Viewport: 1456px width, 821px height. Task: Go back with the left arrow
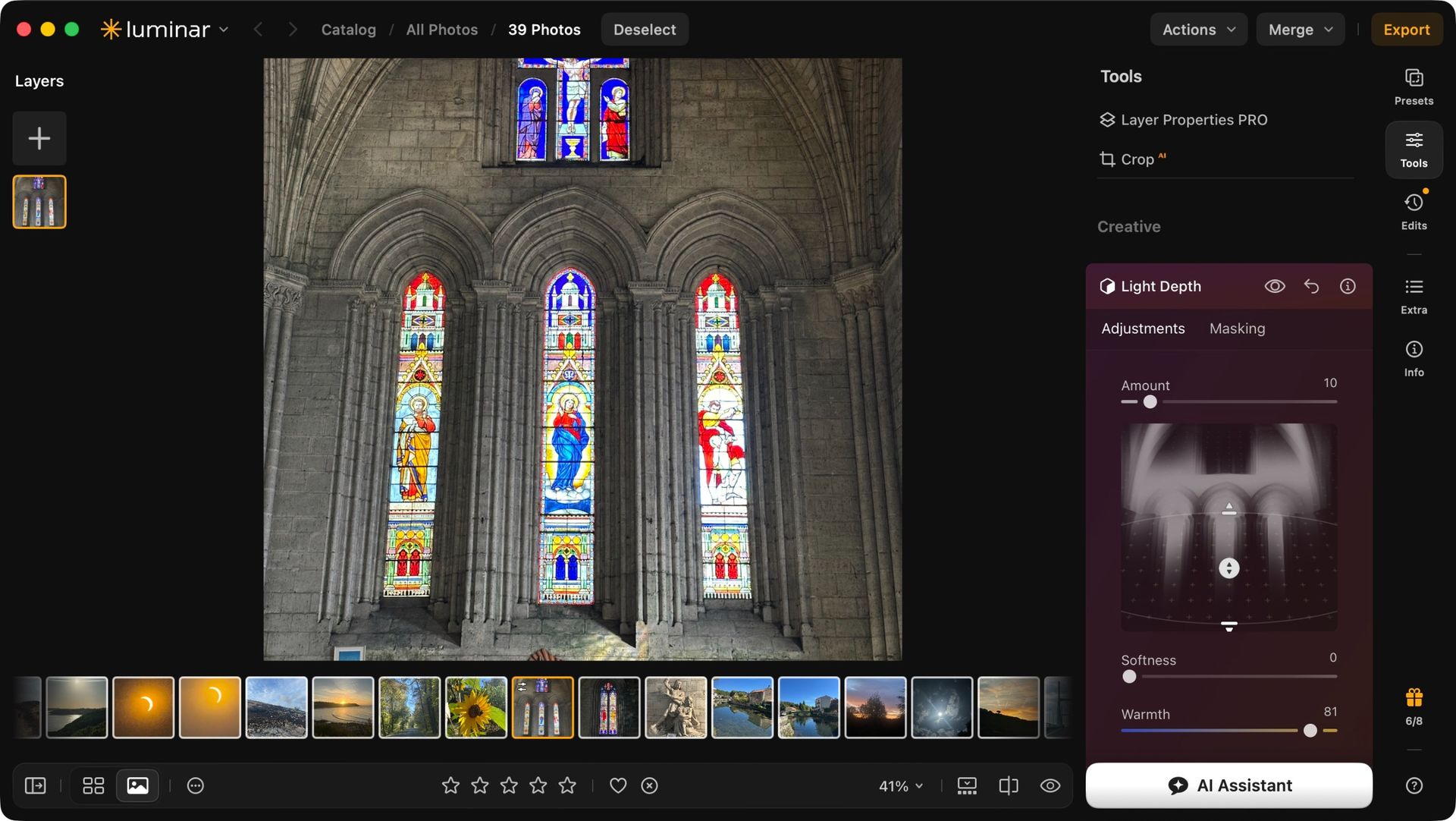(x=258, y=29)
